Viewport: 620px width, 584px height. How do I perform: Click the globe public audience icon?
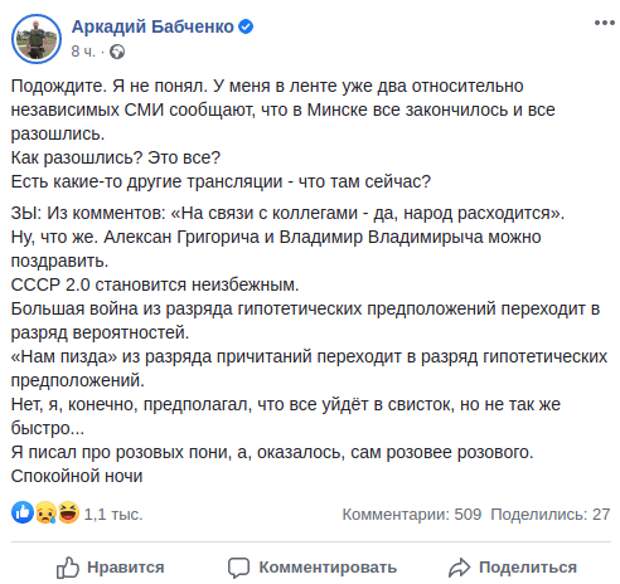click(117, 52)
